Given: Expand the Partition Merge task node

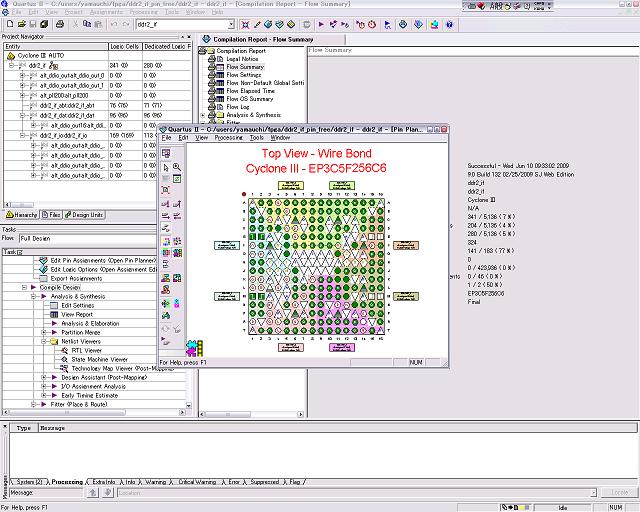Looking at the screenshot, I should (44, 332).
